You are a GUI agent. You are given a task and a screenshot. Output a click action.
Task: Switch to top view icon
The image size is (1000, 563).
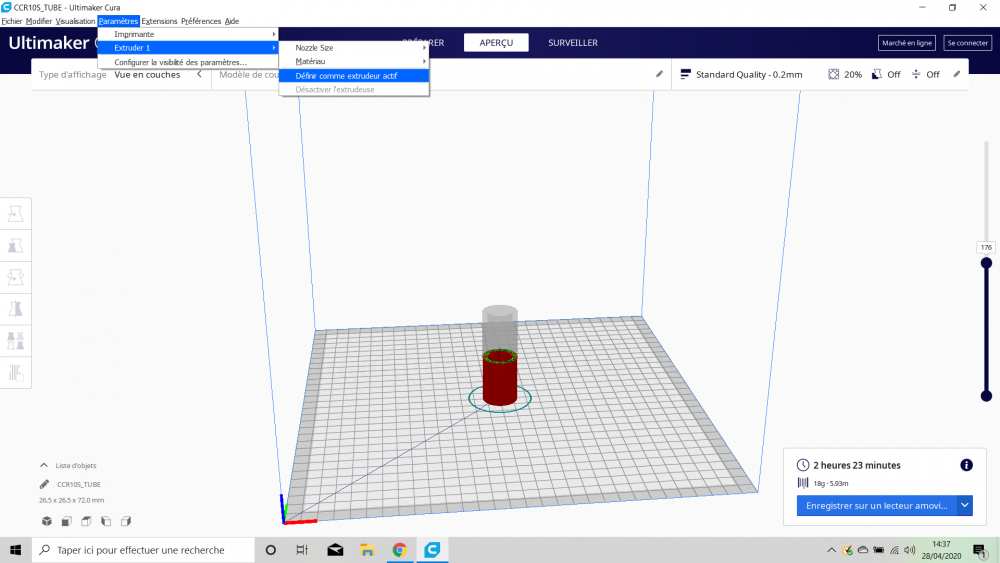[86, 521]
